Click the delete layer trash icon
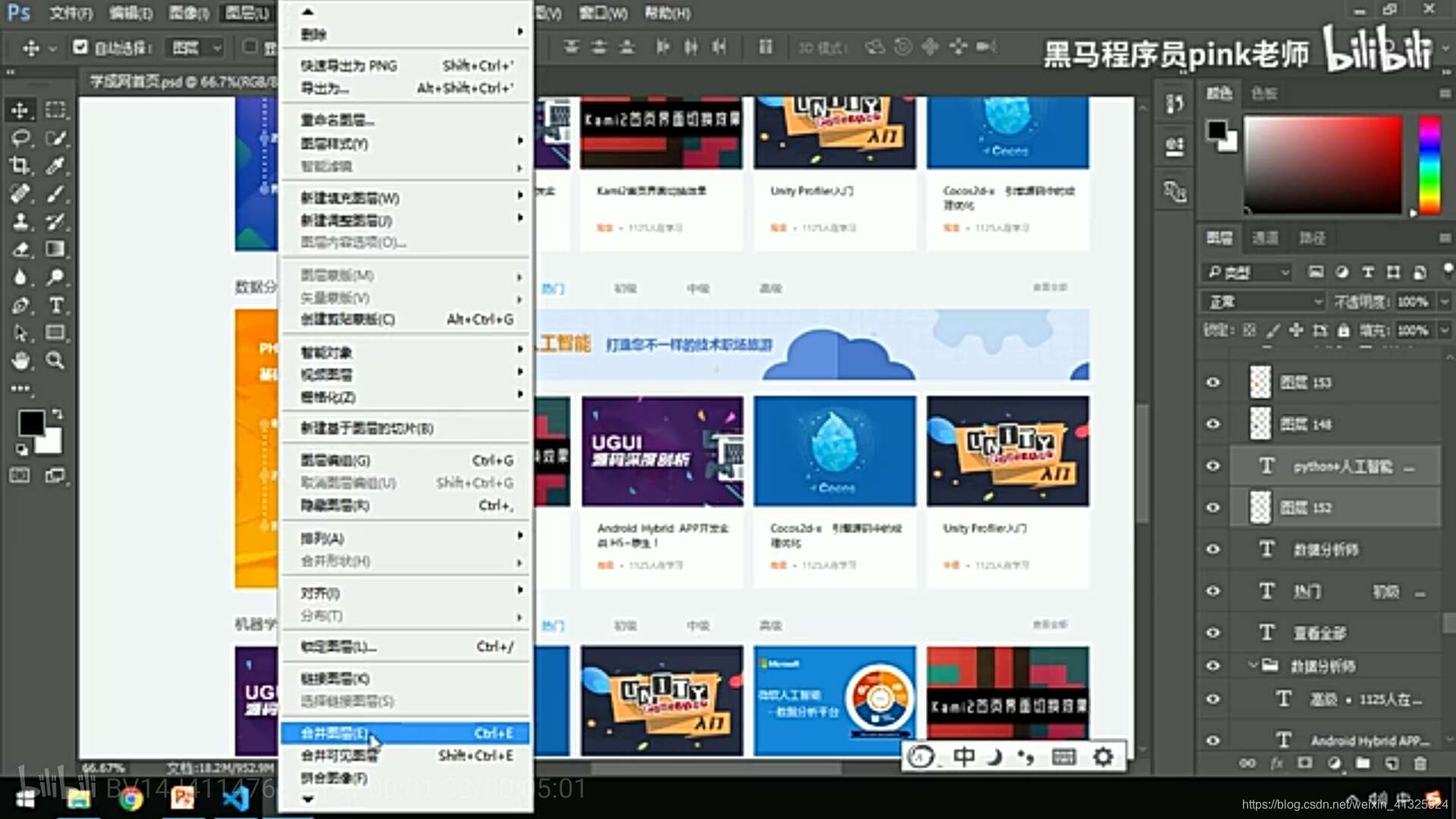Screen dimensions: 1456x819 tap(1420, 764)
